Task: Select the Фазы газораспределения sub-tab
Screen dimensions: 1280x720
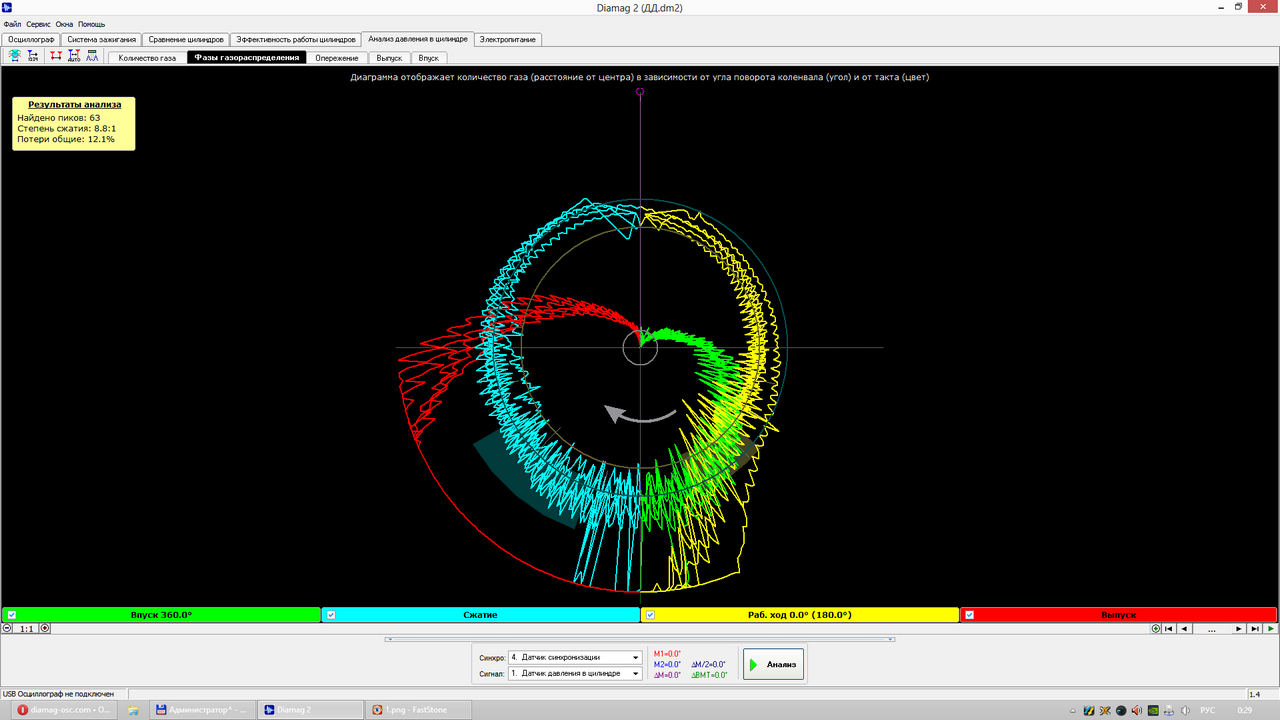Action: [x=247, y=58]
